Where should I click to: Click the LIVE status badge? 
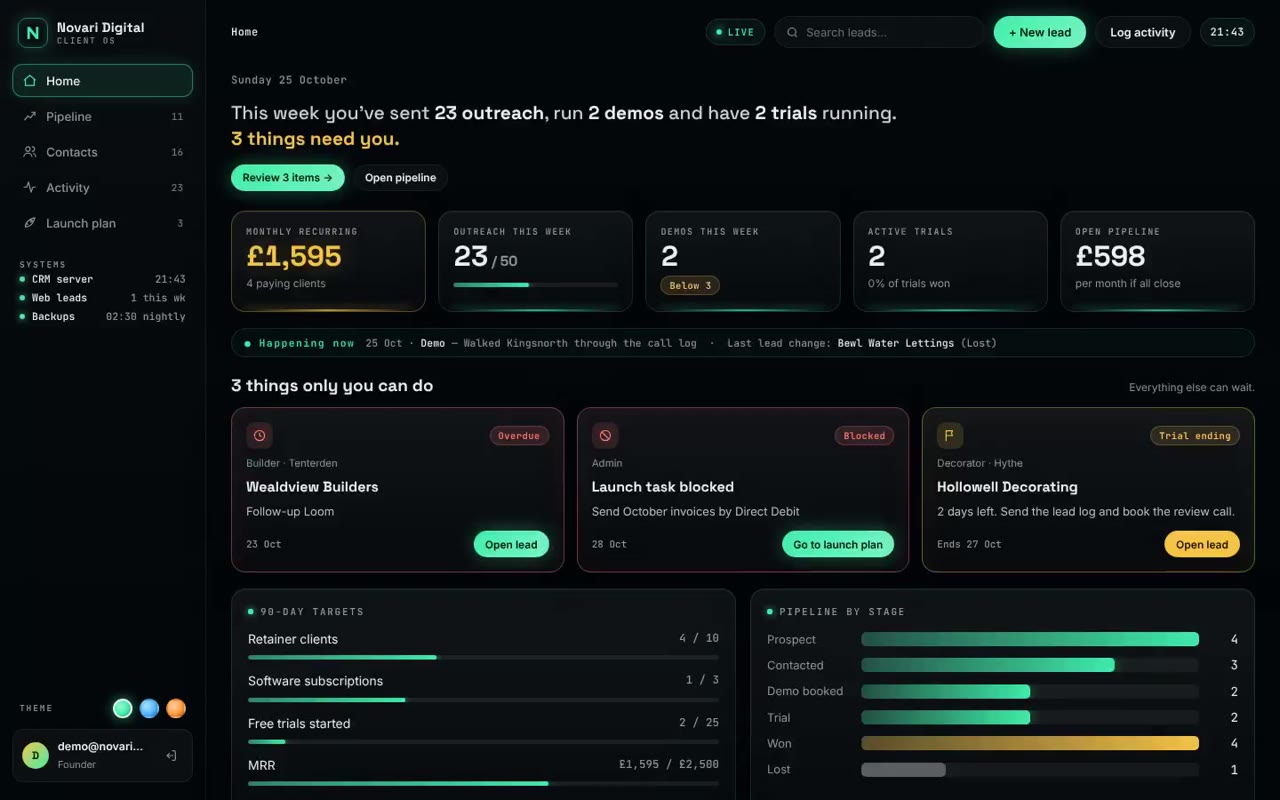[735, 32]
